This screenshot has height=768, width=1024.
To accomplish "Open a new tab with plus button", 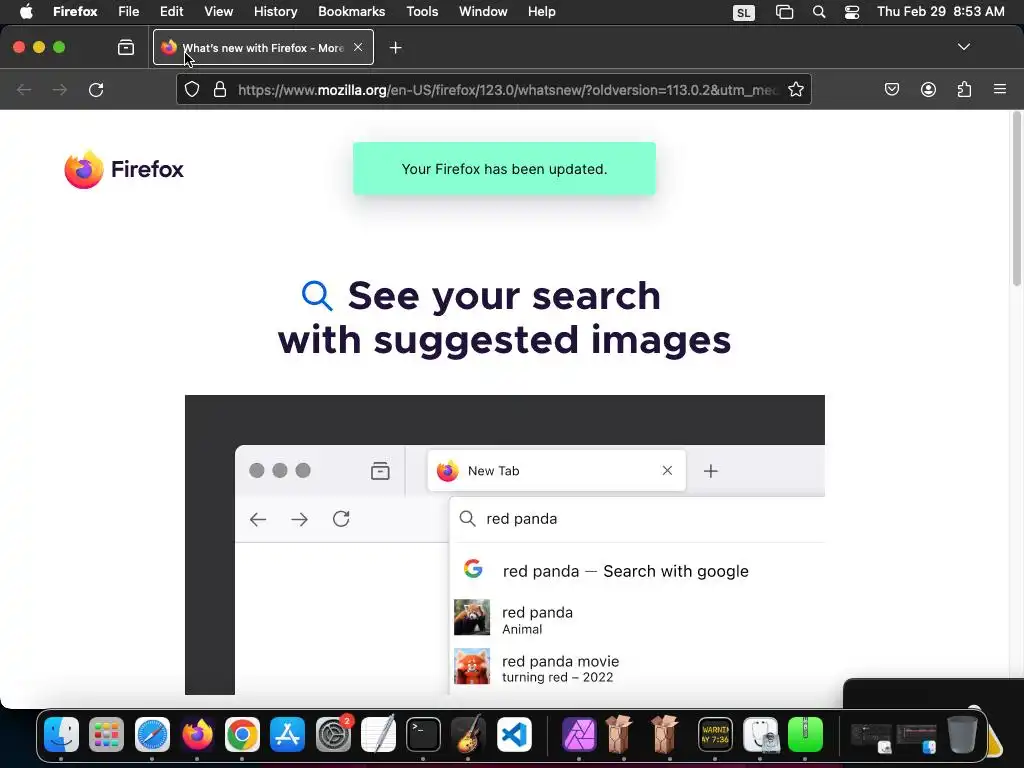I will (395, 48).
